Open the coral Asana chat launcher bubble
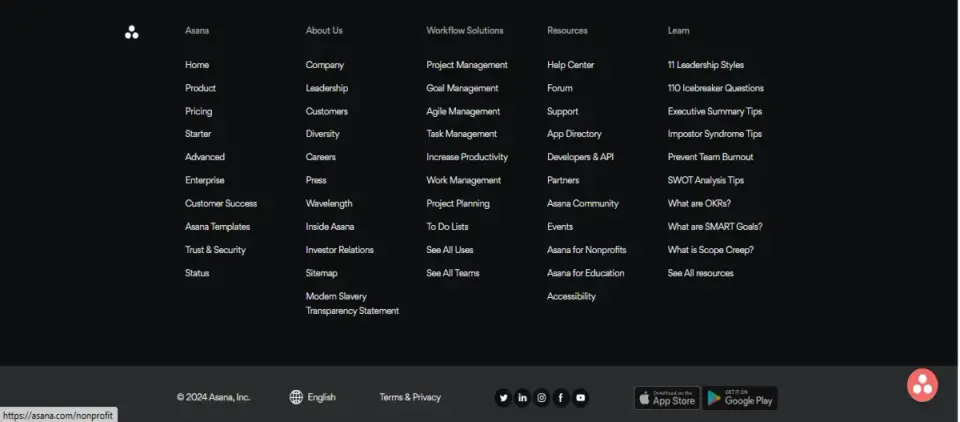 (922, 385)
